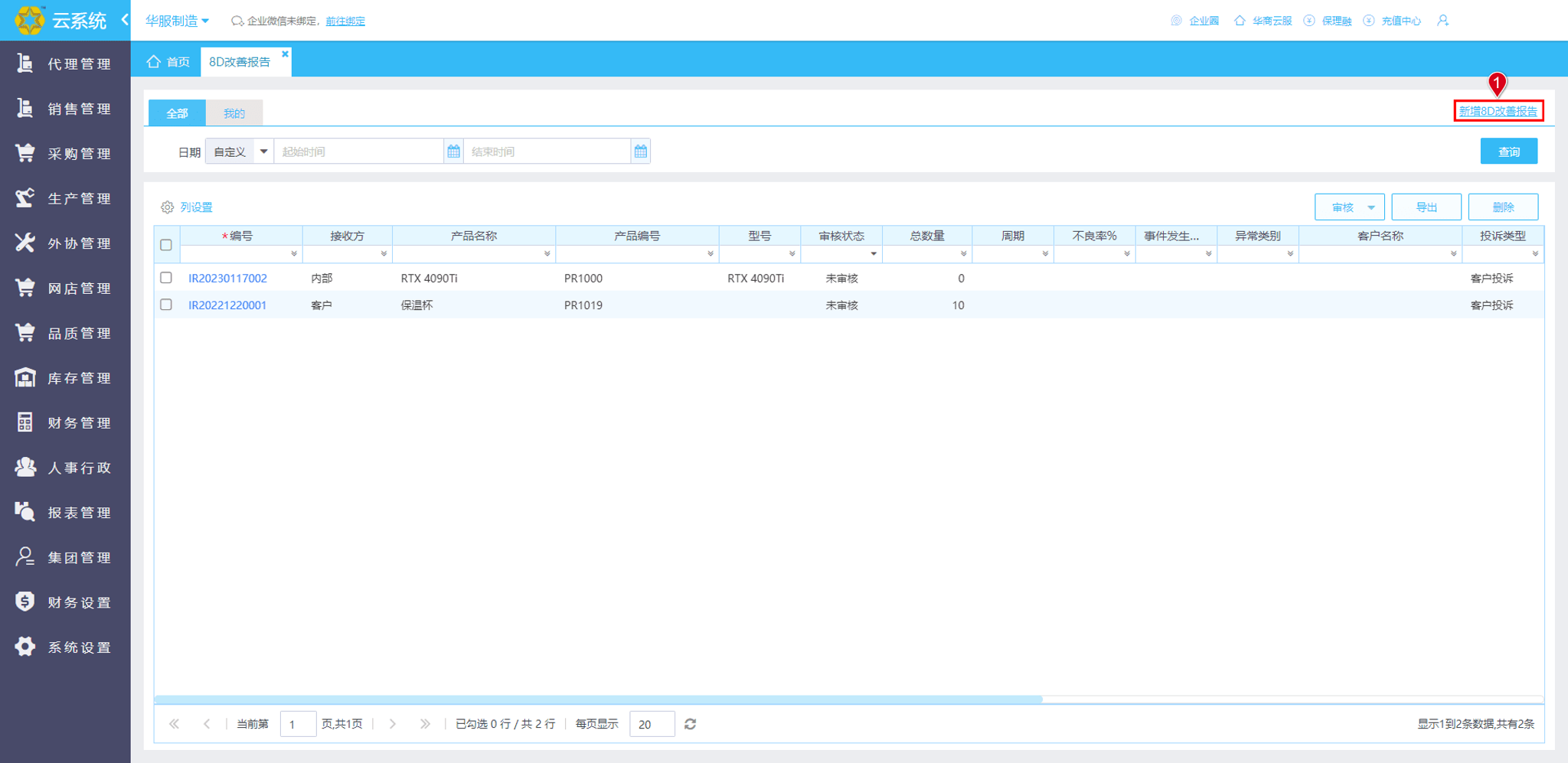Open 人事行政 in the sidebar
This screenshot has height=763, width=1568.
coord(65,468)
